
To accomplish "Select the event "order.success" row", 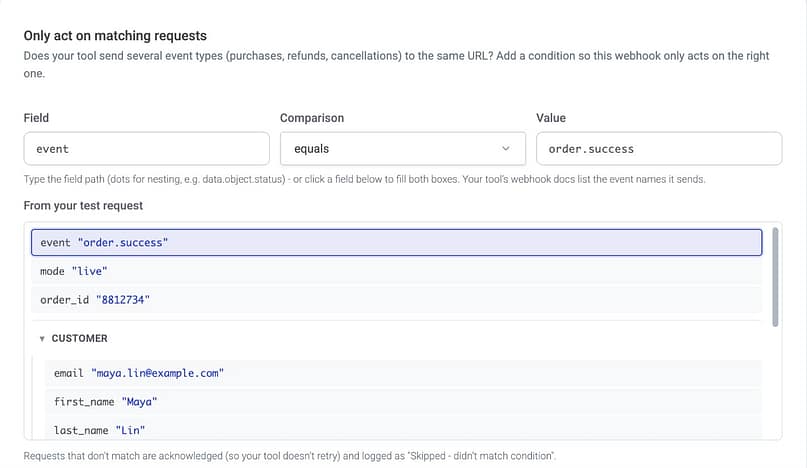I will (396, 242).
